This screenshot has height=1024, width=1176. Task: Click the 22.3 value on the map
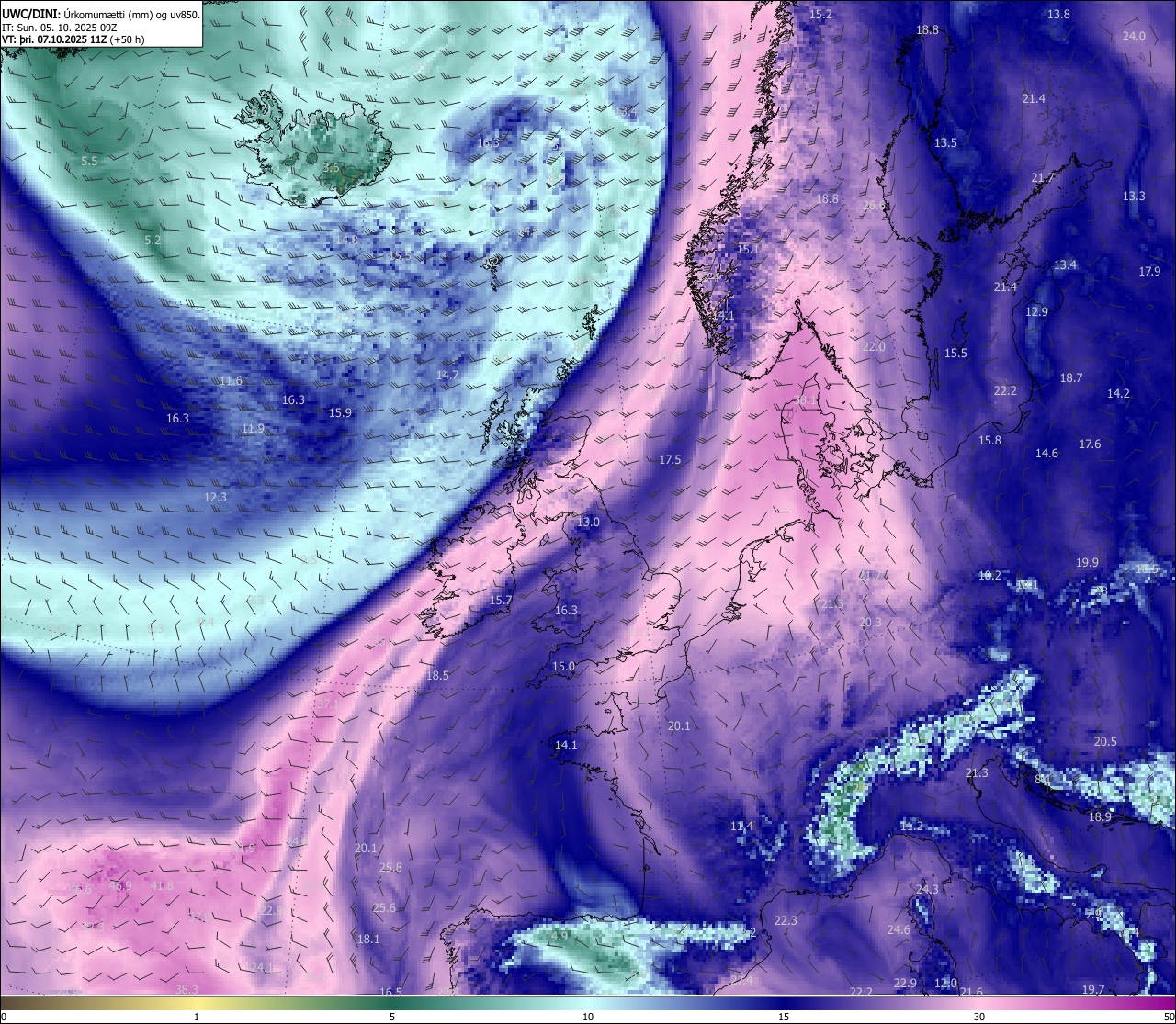pos(786,920)
